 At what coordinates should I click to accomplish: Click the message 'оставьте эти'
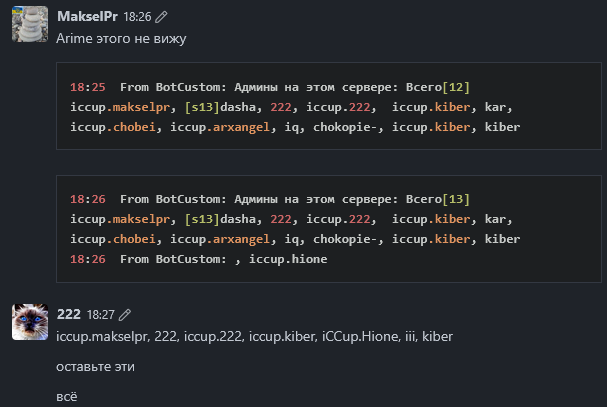click(95, 367)
